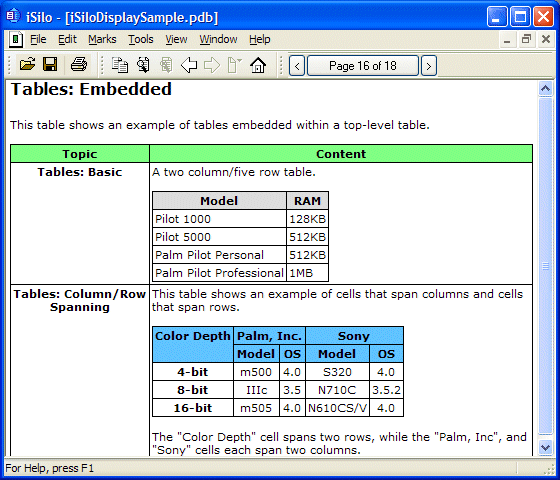Open the Help menu
560x480 pixels.
tap(260, 39)
